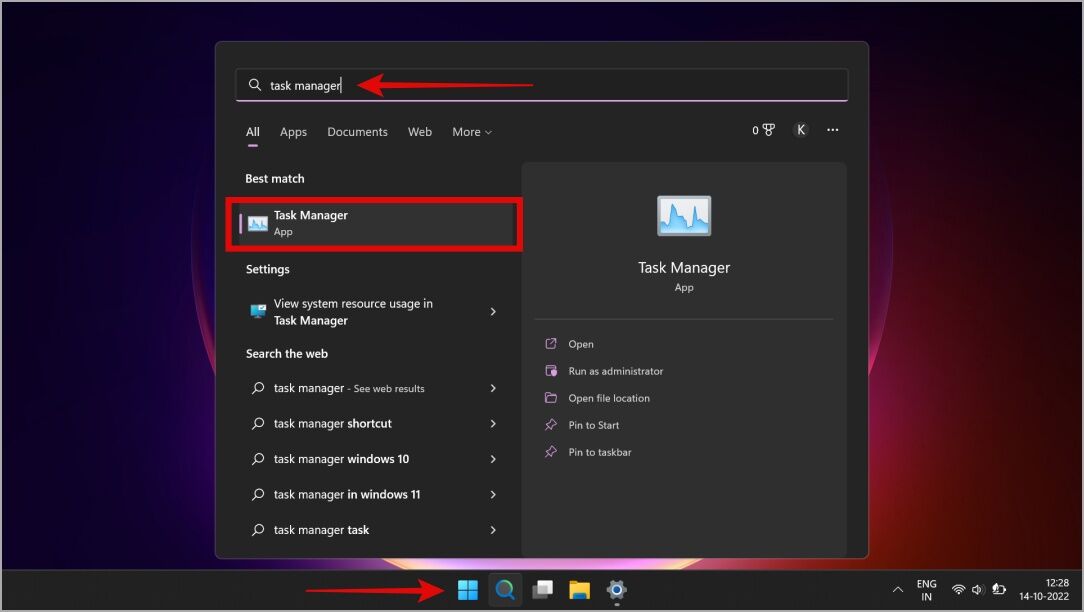
Task: Click the Open file location folder icon
Action: tap(551, 398)
